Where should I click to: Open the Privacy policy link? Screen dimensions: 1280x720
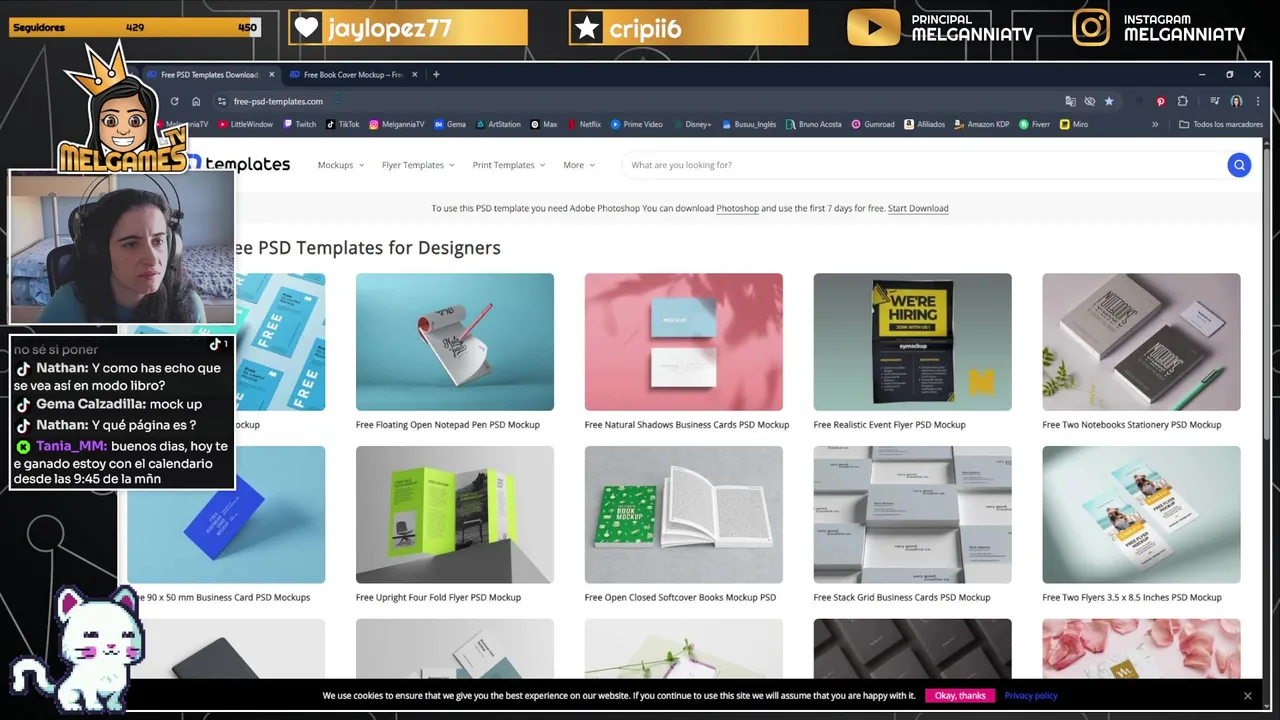tap(1031, 696)
